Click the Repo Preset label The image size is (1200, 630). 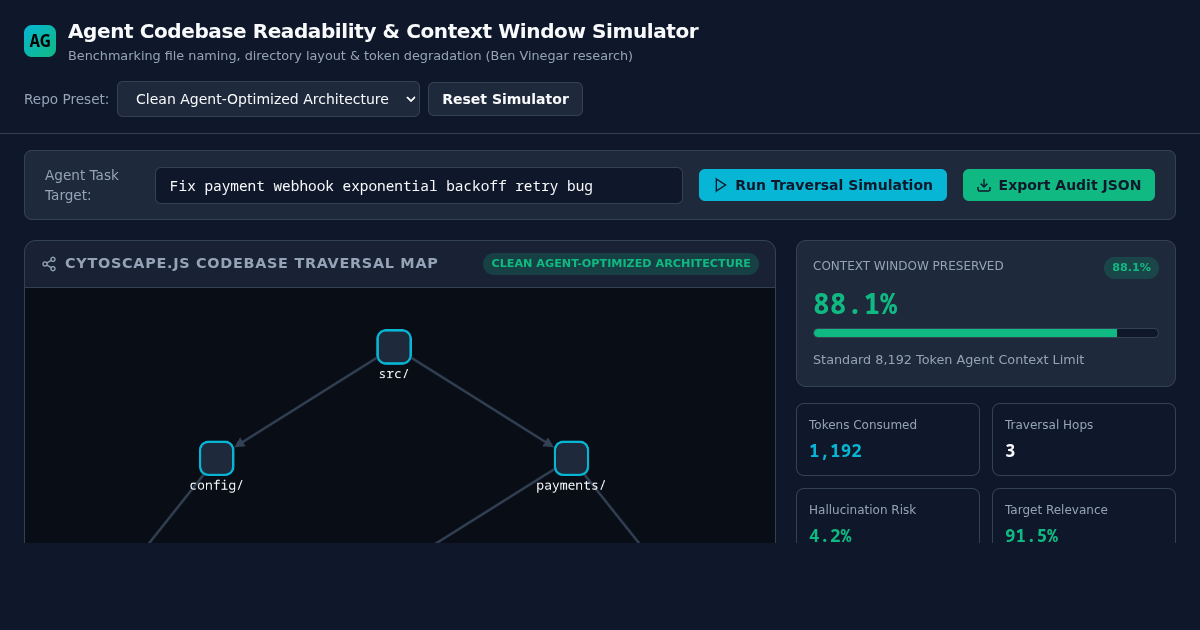pos(66,99)
